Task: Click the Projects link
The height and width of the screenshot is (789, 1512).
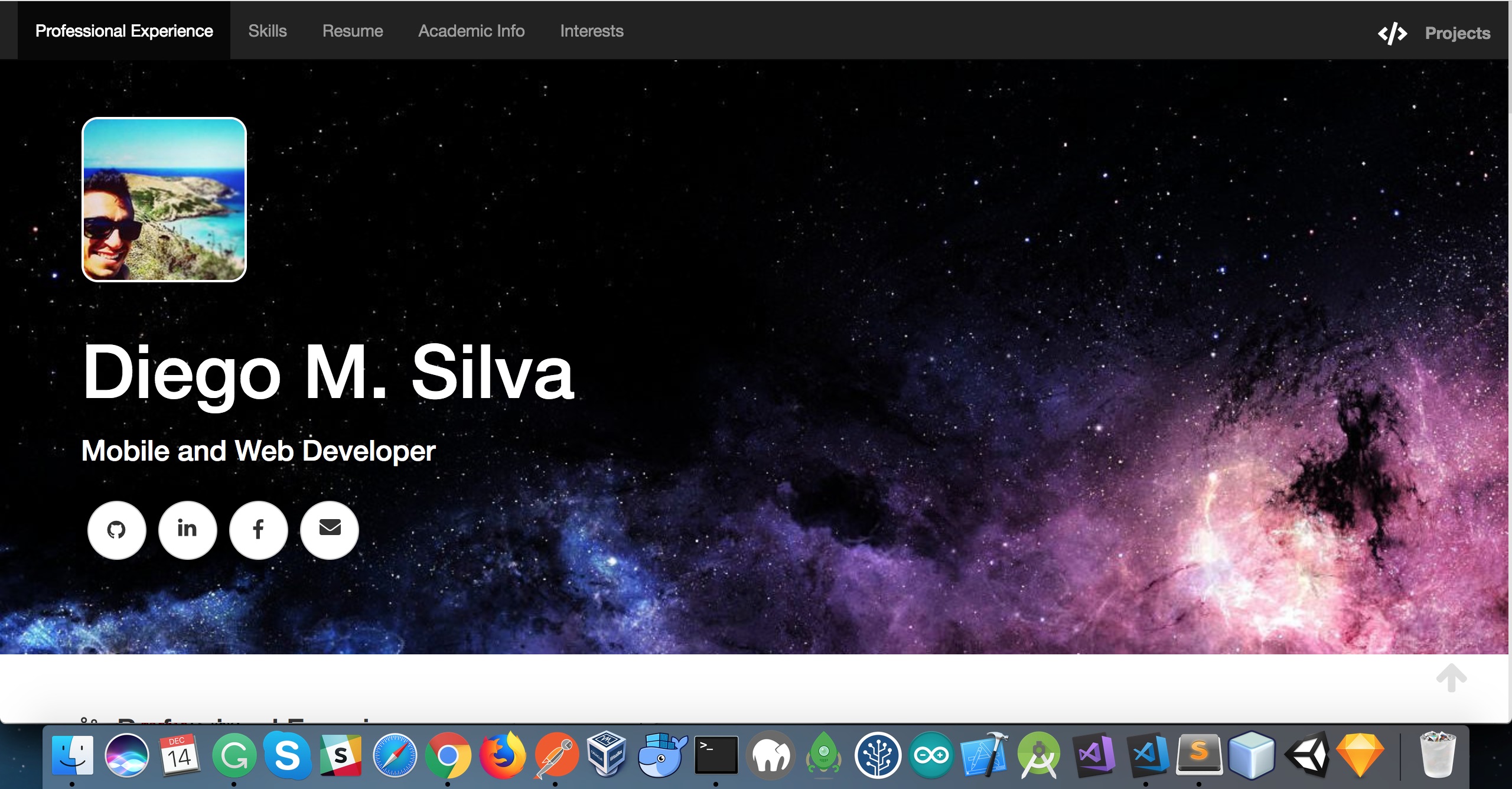Action: click(1457, 33)
